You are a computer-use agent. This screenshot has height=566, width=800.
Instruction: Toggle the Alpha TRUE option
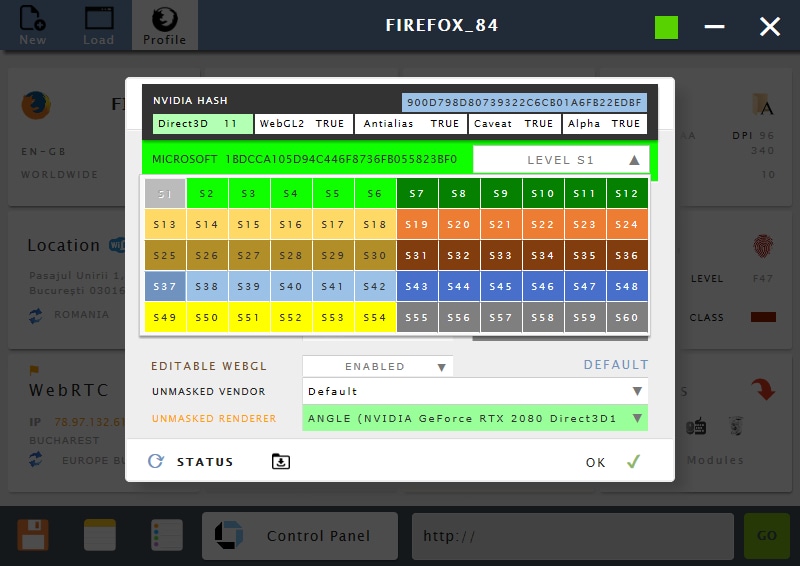(x=605, y=124)
